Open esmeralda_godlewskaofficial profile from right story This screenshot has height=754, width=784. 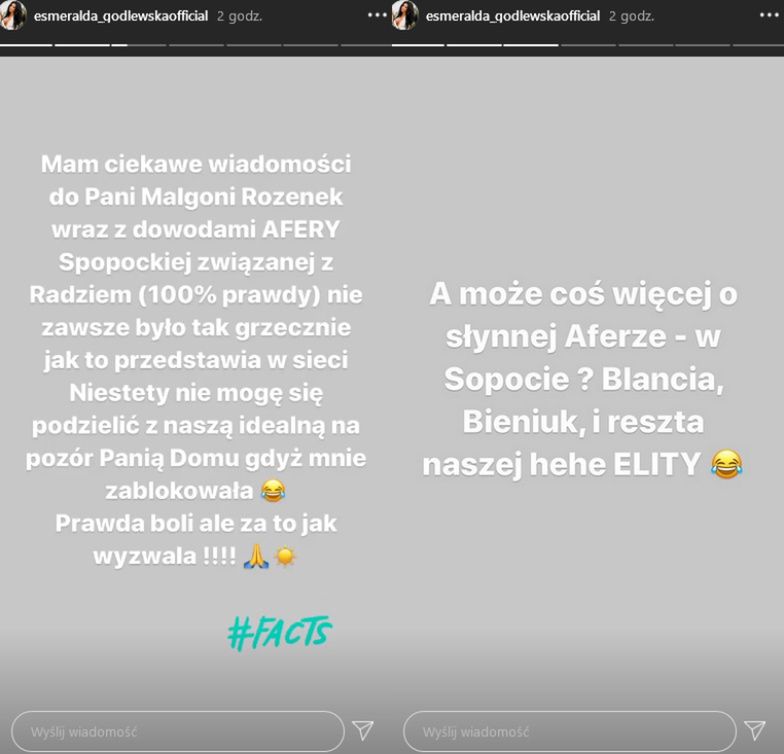coord(512,16)
